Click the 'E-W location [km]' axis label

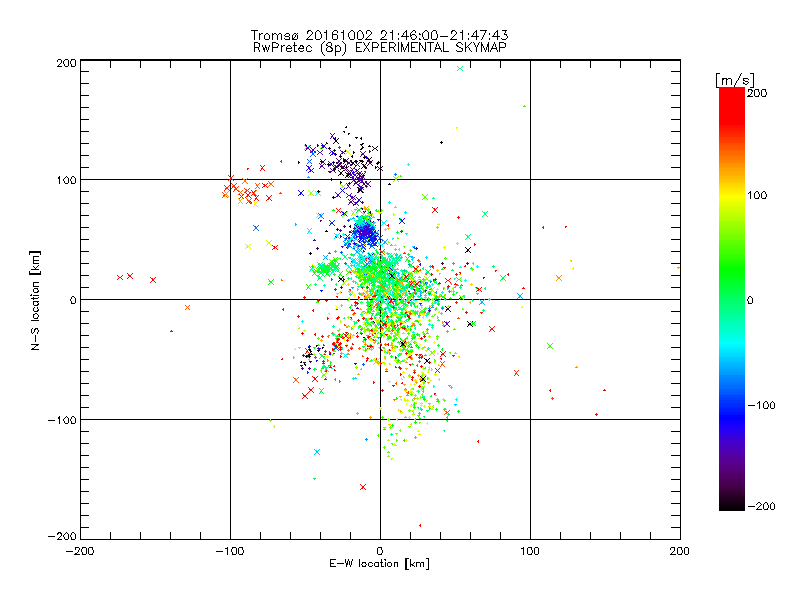pyautogui.click(x=379, y=564)
